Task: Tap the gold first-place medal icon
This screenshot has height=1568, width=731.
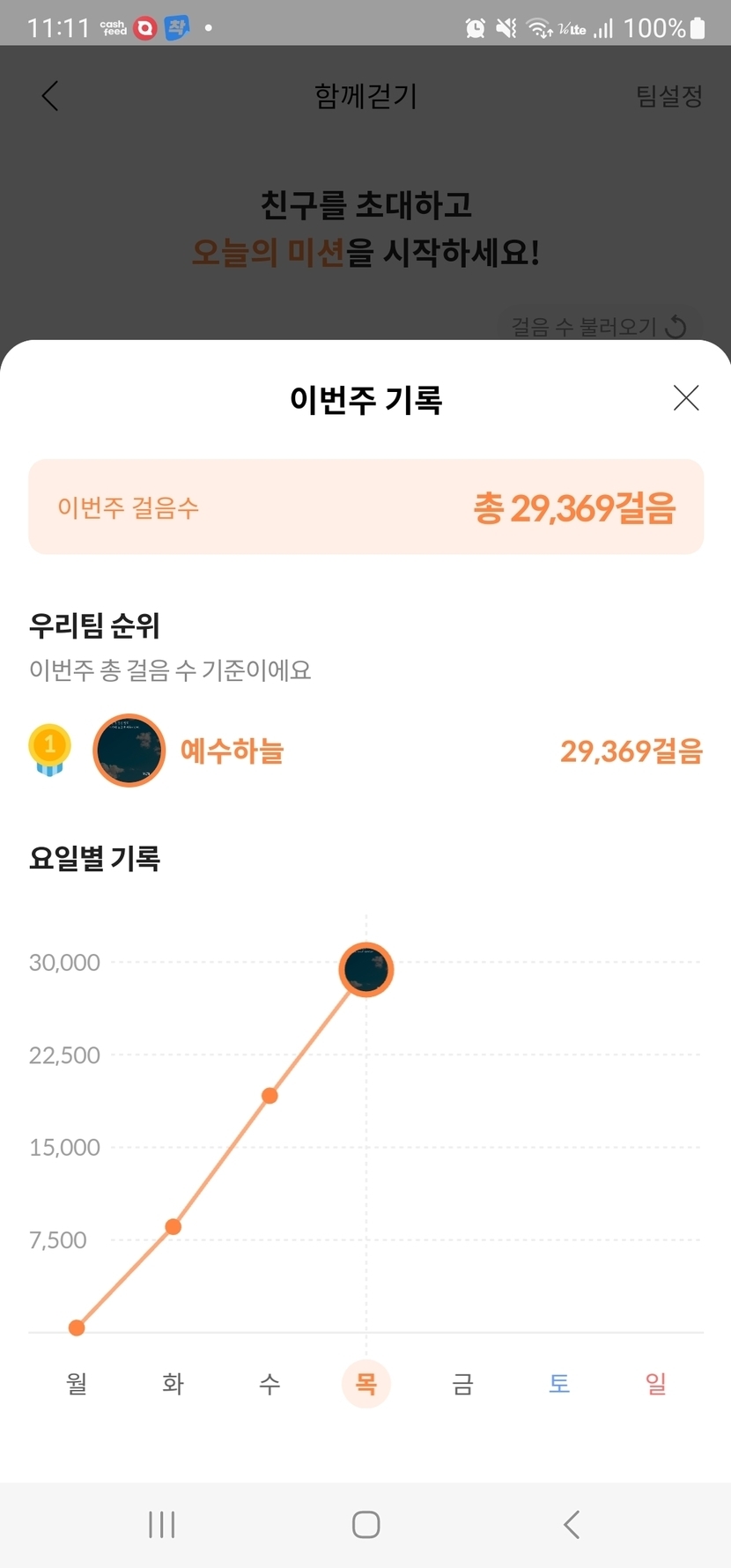Action: (49, 750)
